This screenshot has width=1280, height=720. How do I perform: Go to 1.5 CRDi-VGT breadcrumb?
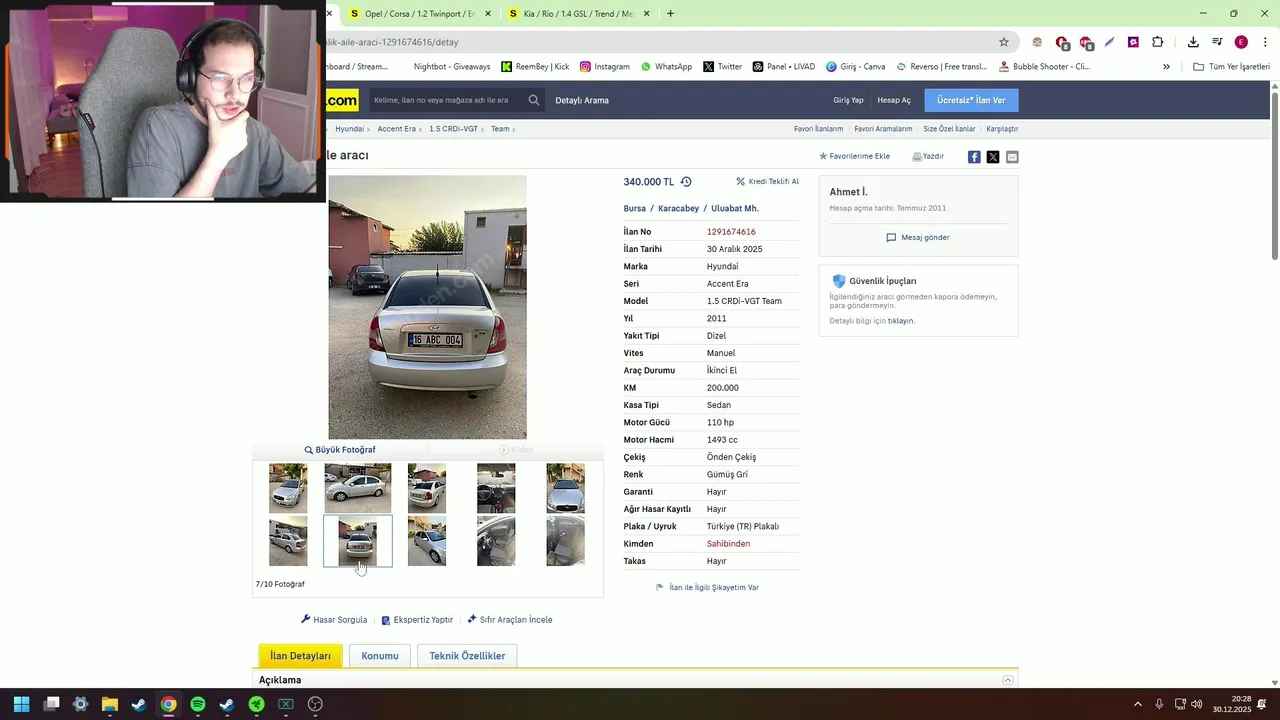(453, 129)
